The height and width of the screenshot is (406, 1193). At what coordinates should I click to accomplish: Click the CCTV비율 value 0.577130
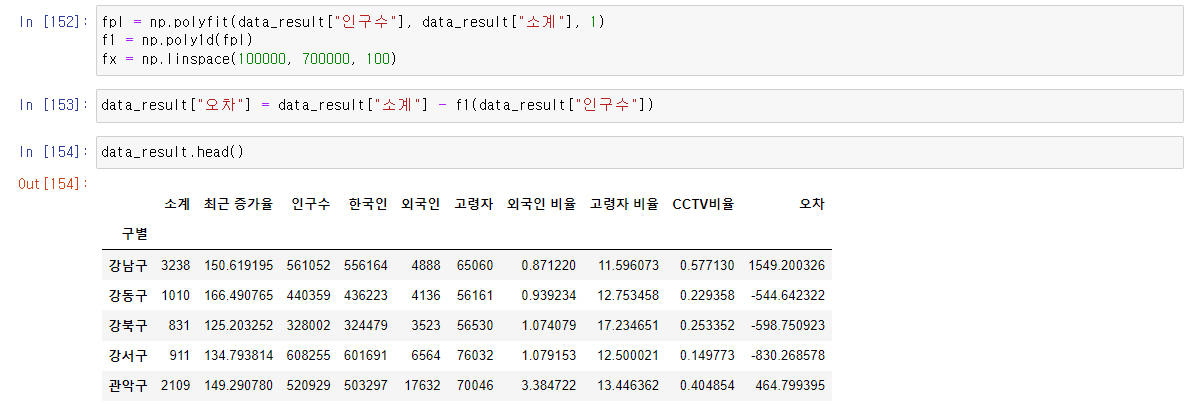tap(708, 265)
